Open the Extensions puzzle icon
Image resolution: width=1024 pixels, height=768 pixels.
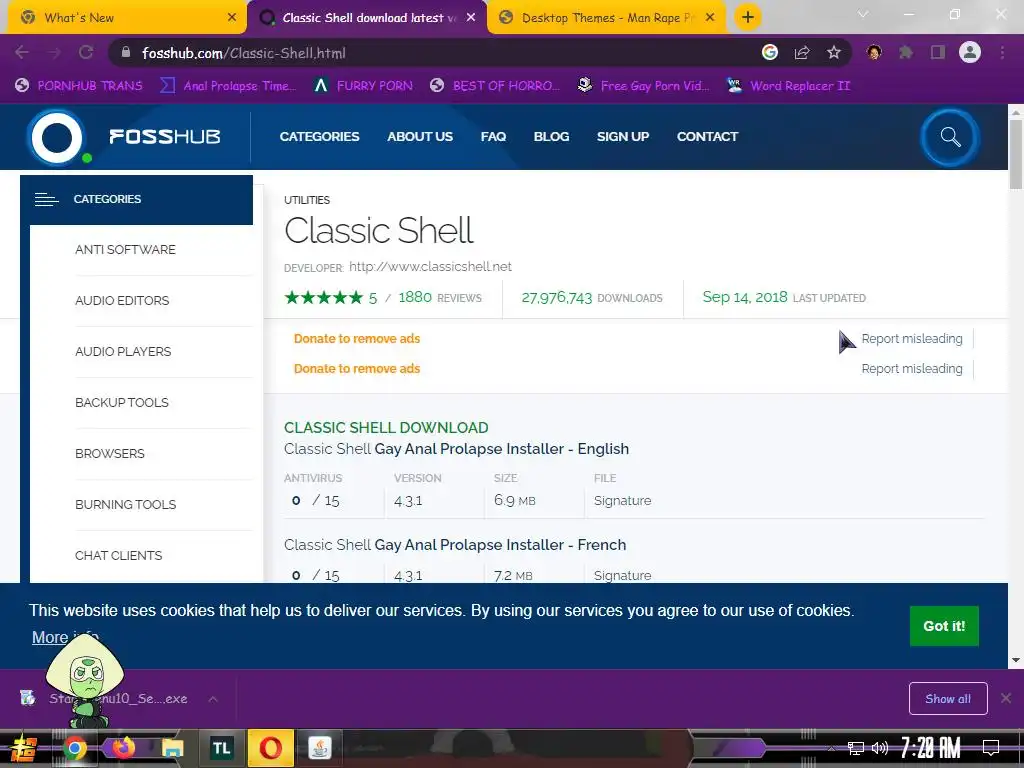pos(906,53)
